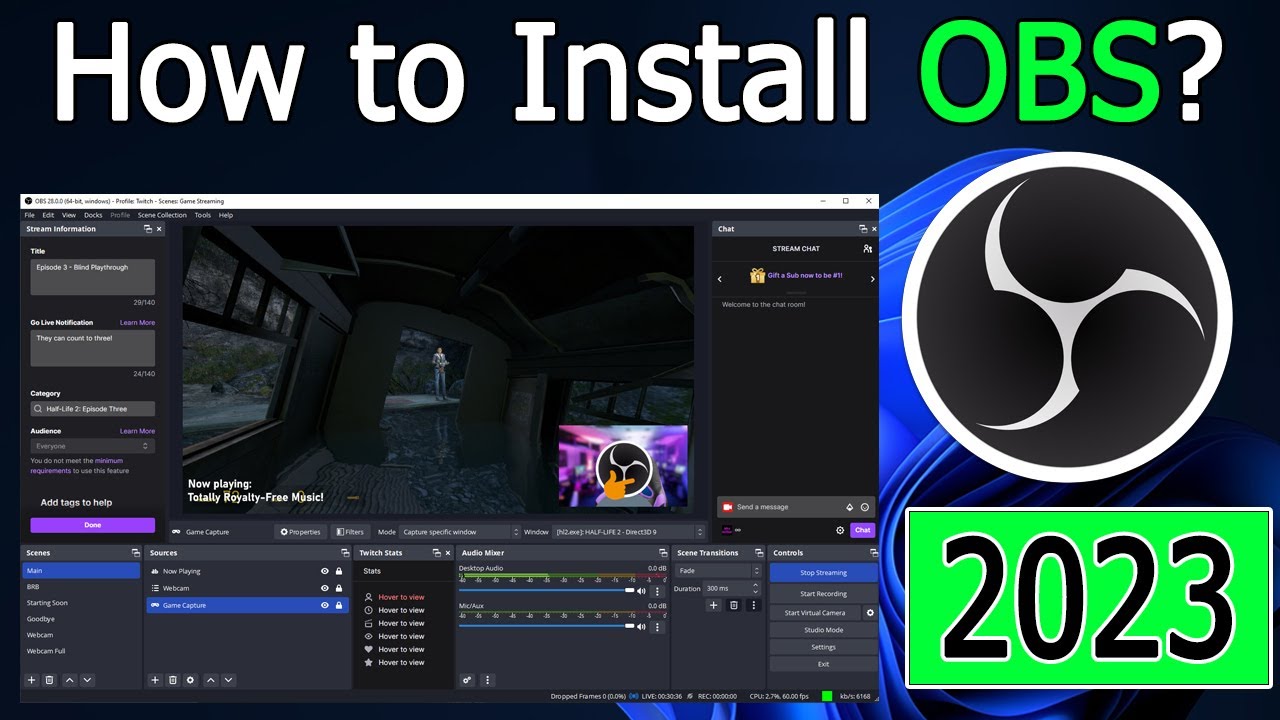Add a new source with the Sources plus icon
Image resolution: width=1280 pixels, height=720 pixels.
click(x=155, y=680)
